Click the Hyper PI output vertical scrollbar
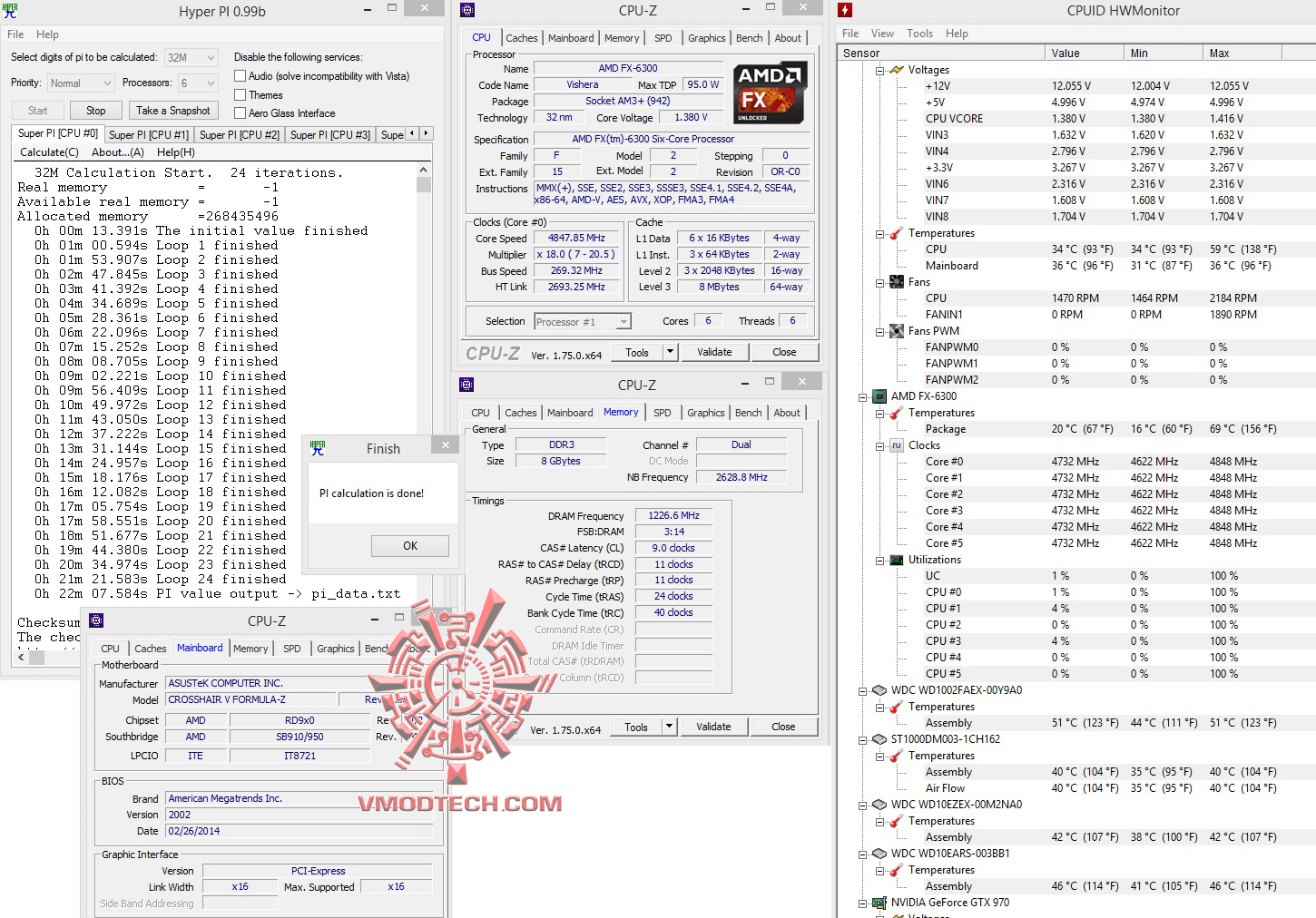1316x918 pixels. tap(424, 405)
